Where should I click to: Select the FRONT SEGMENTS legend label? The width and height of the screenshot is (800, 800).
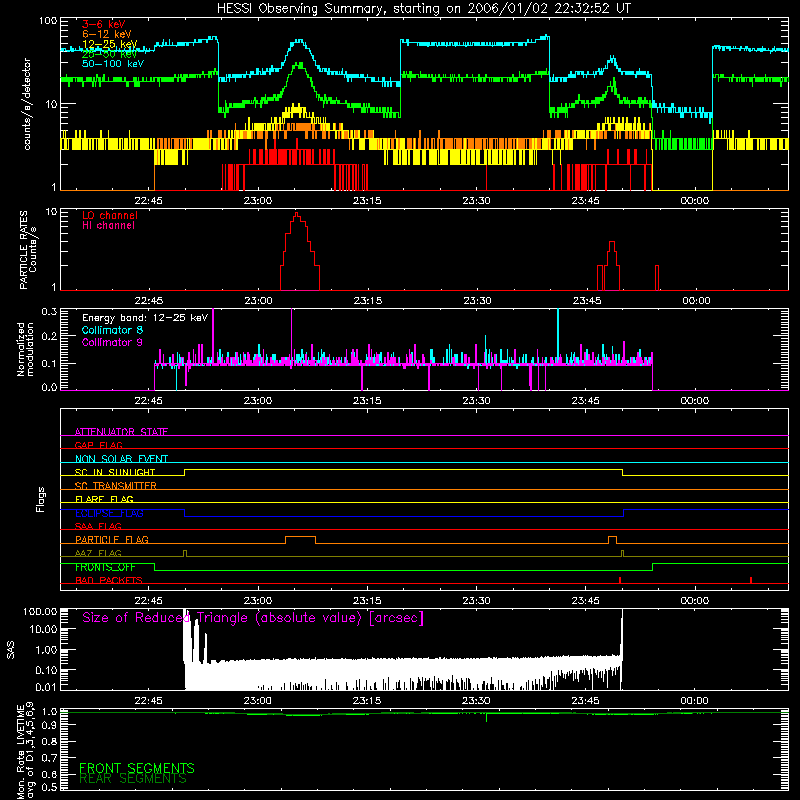pyautogui.click(x=137, y=768)
